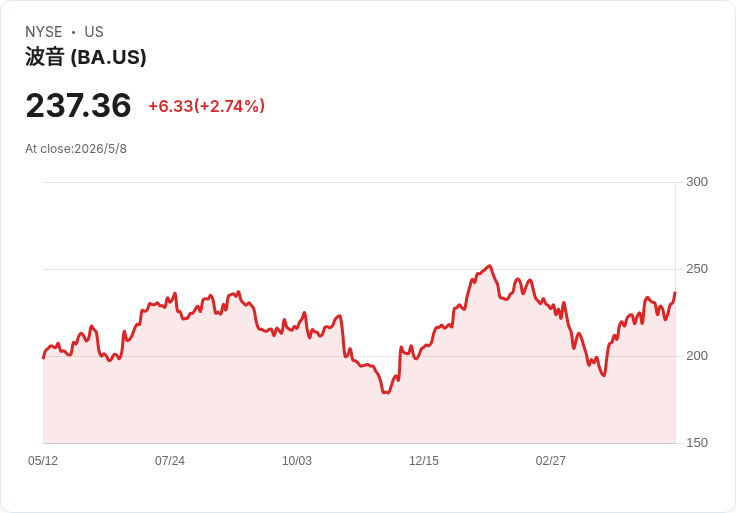Select the 07/24 date axis label
Image resolution: width=736 pixels, height=513 pixels.
170,461
